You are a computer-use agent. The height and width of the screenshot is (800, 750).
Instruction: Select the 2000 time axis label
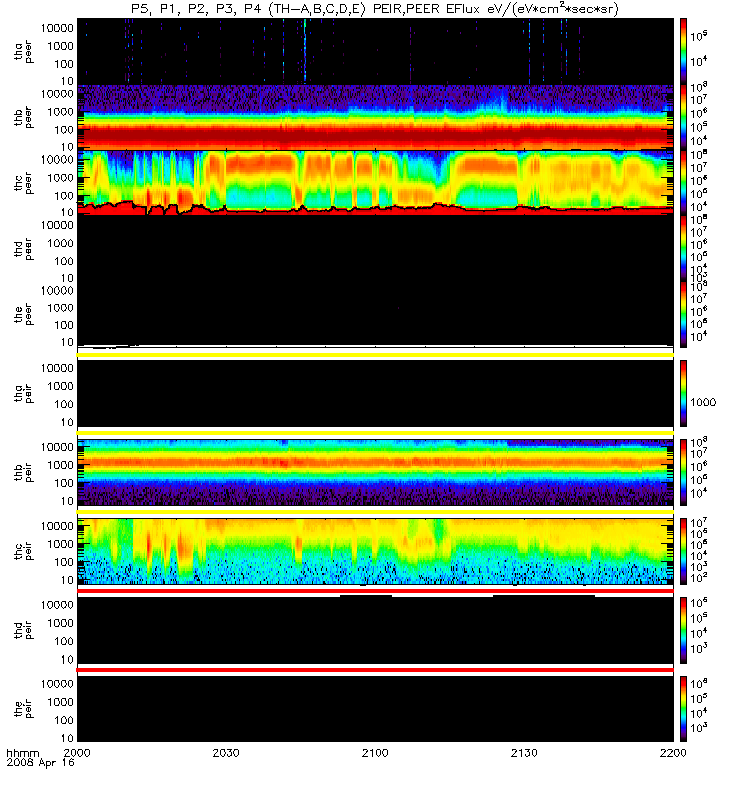coord(77,753)
